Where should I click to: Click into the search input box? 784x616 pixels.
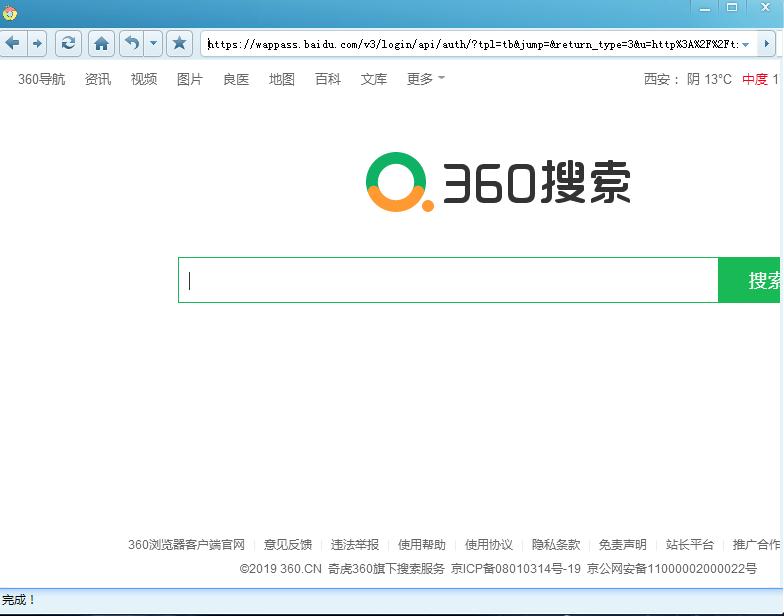coord(448,280)
